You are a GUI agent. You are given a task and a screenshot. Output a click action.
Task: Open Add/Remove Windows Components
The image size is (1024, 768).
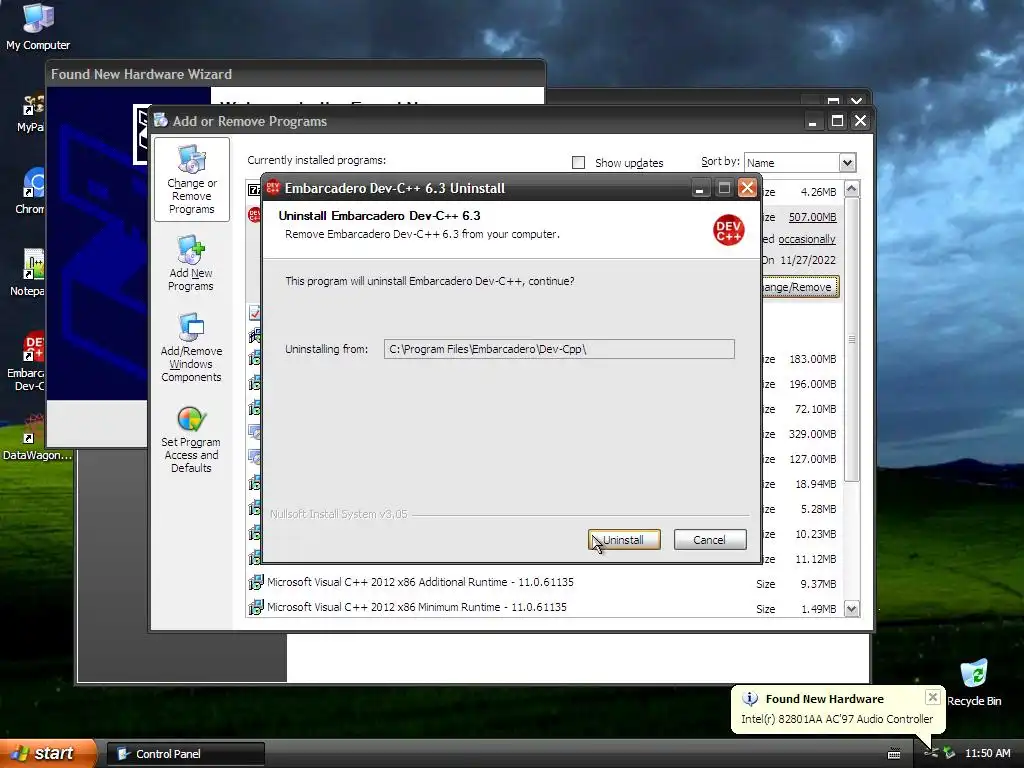pyautogui.click(x=191, y=347)
